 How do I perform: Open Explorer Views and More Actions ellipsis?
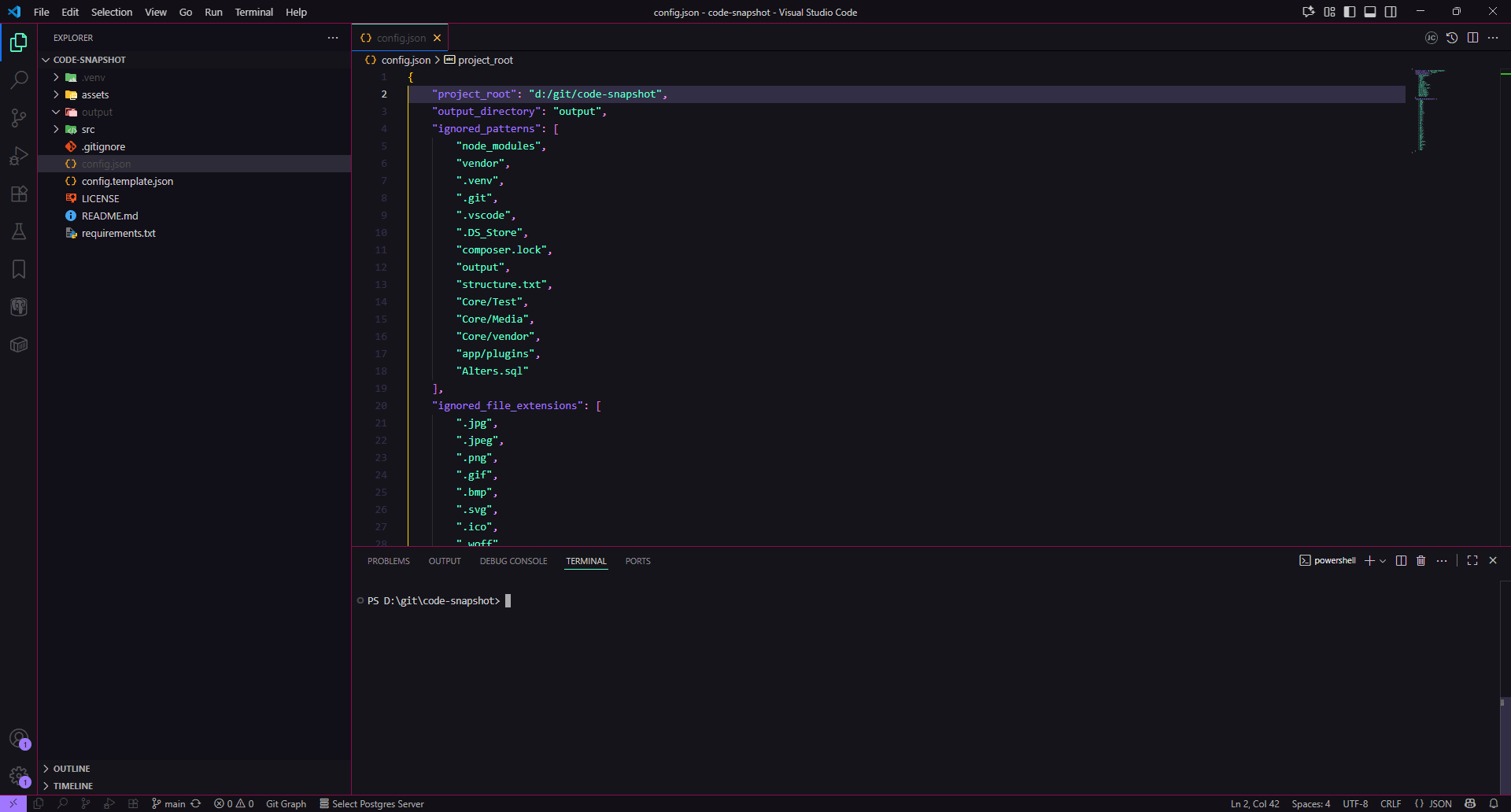333,38
